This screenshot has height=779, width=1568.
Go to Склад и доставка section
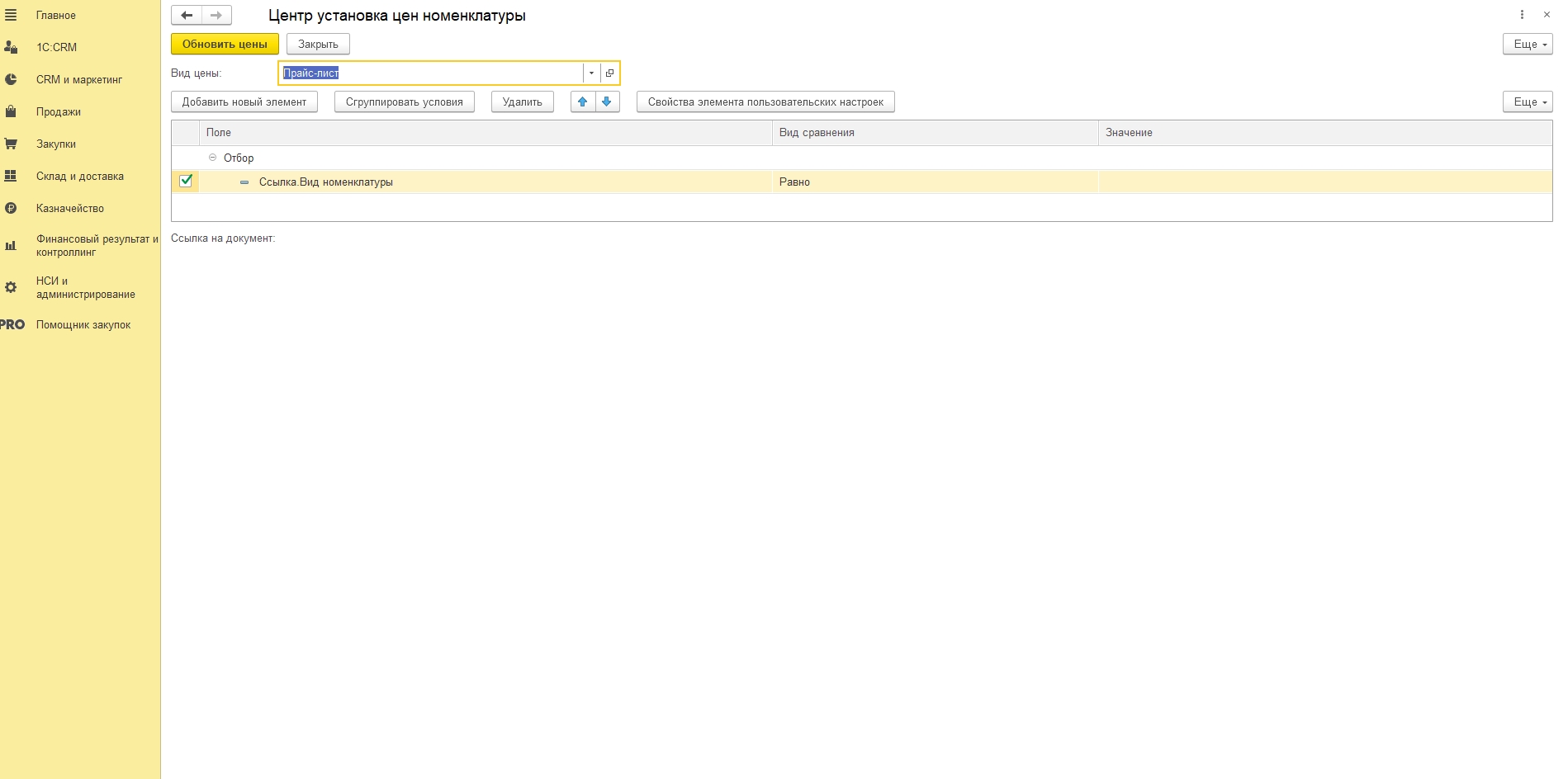pyautogui.click(x=79, y=176)
